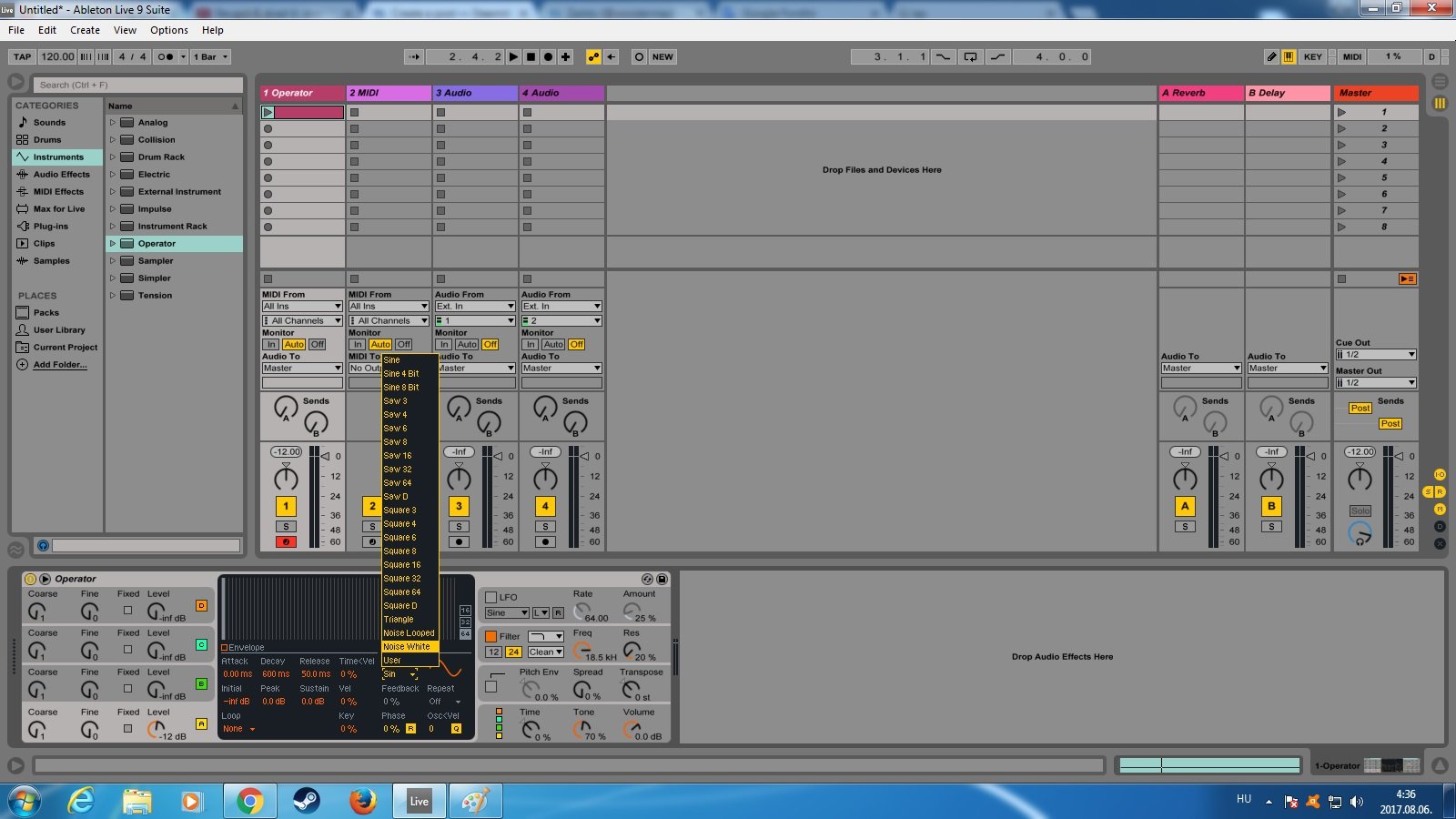The image size is (1456, 819).
Task: Enable Fixed frequency for oscillator D
Action: pyautogui.click(x=127, y=611)
